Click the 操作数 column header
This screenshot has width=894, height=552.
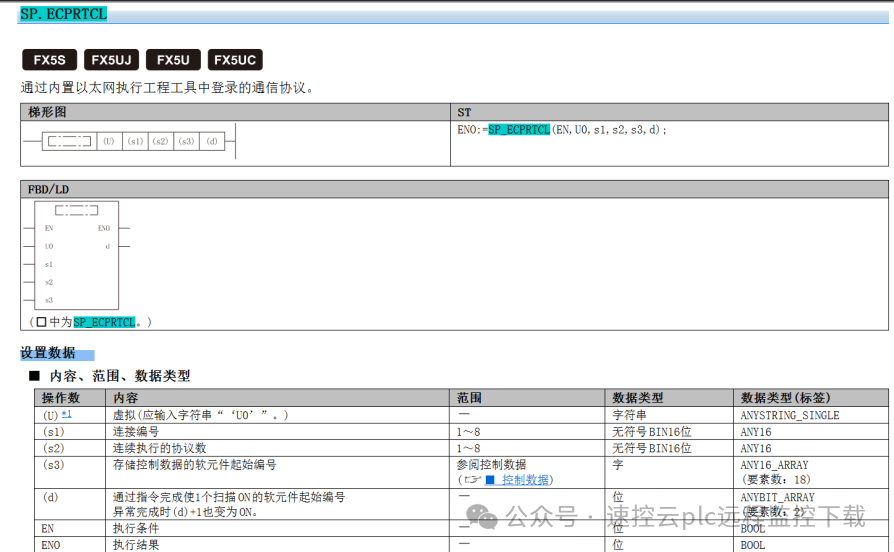point(70,397)
